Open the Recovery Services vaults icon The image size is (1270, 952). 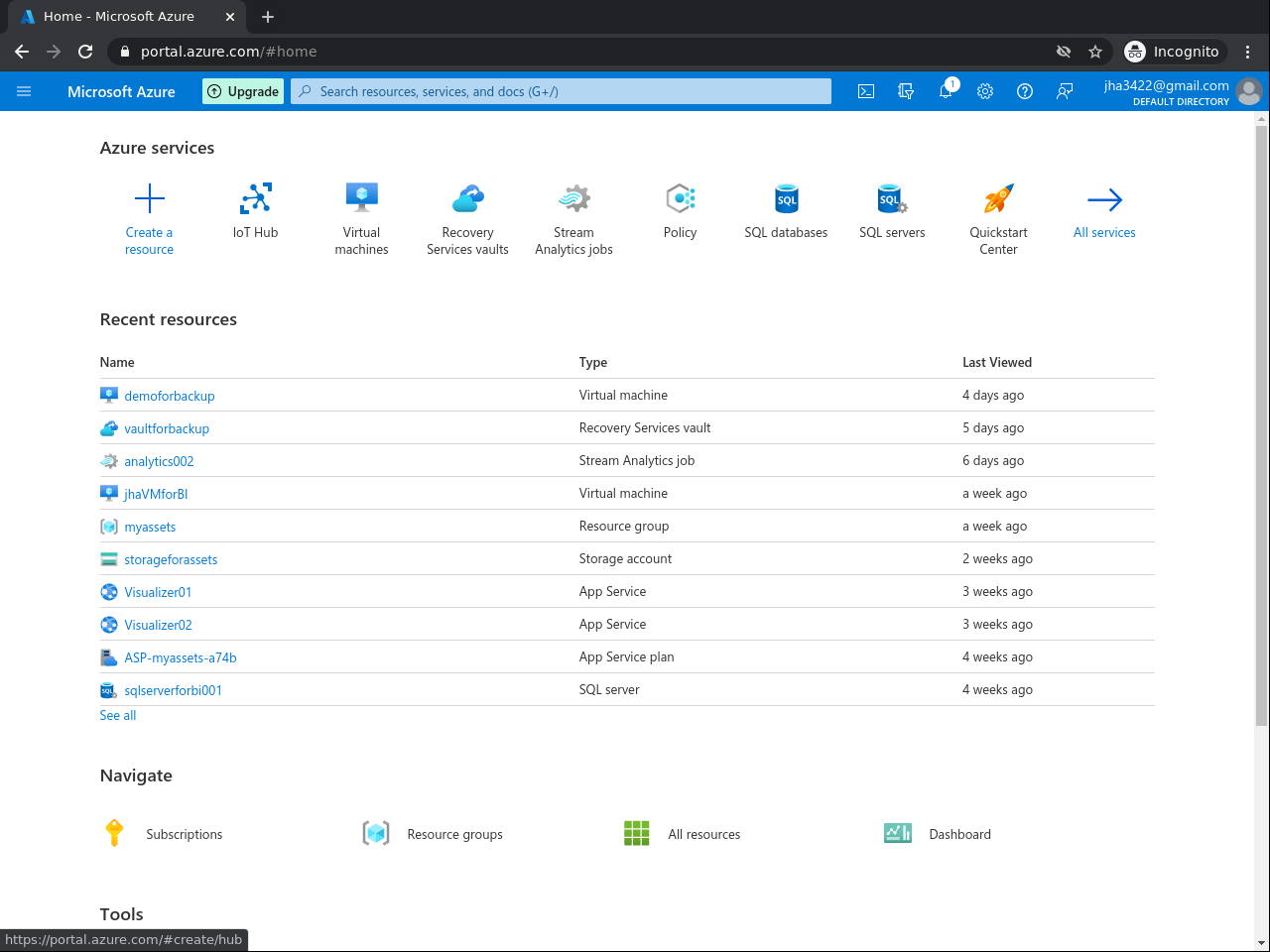pos(467,198)
